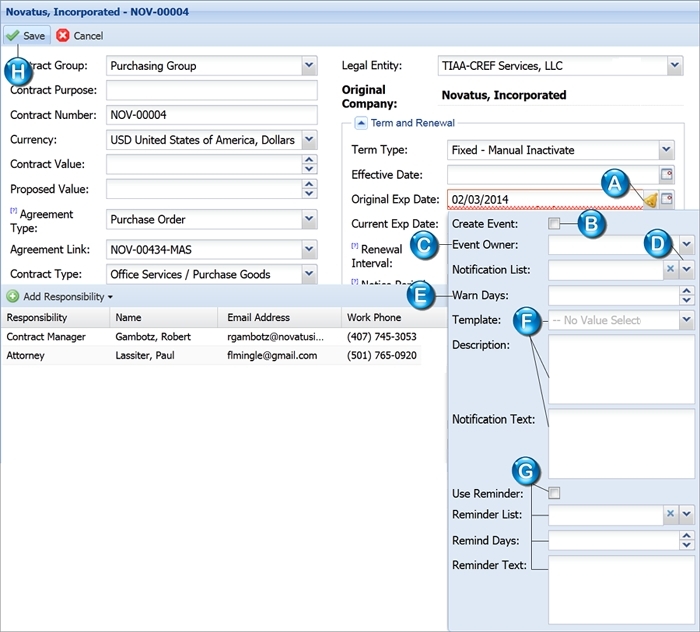Sort by the Email Address column header
The image size is (700, 632).
point(279,317)
